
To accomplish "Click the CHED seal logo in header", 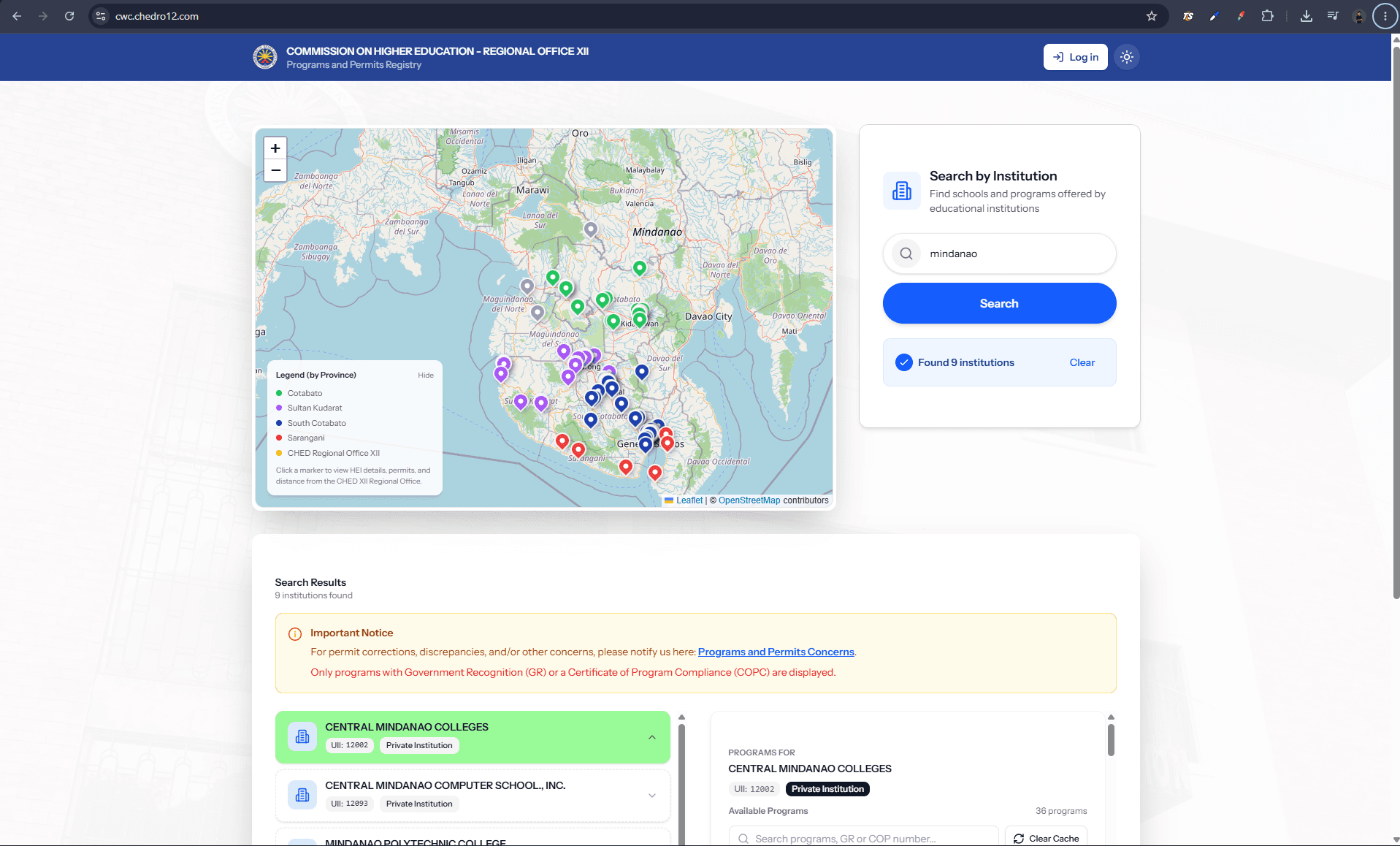I will pyautogui.click(x=265, y=57).
